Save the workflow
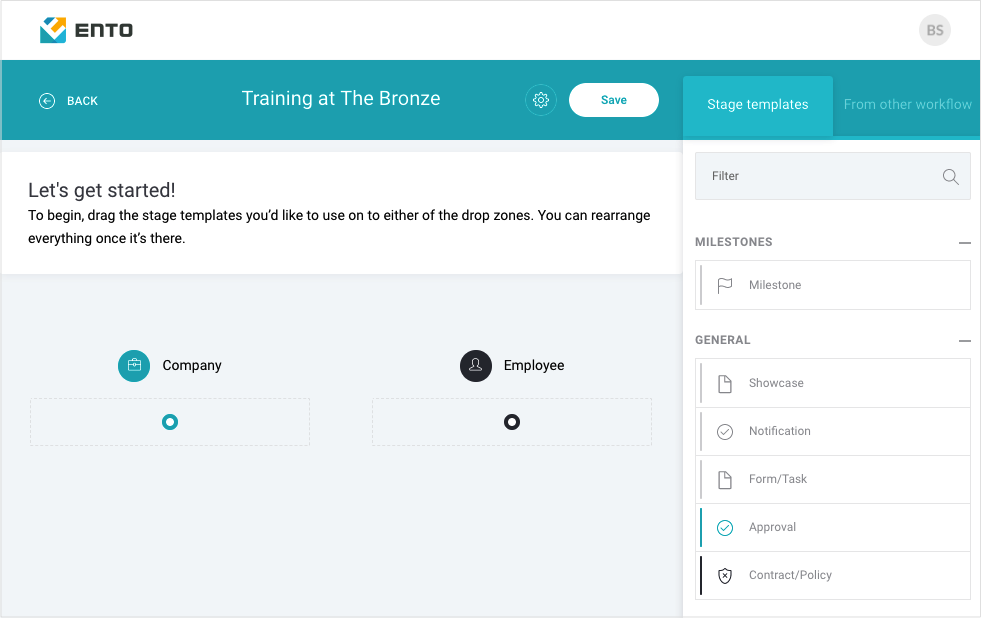The width and height of the screenshot is (981, 618). tap(614, 100)
